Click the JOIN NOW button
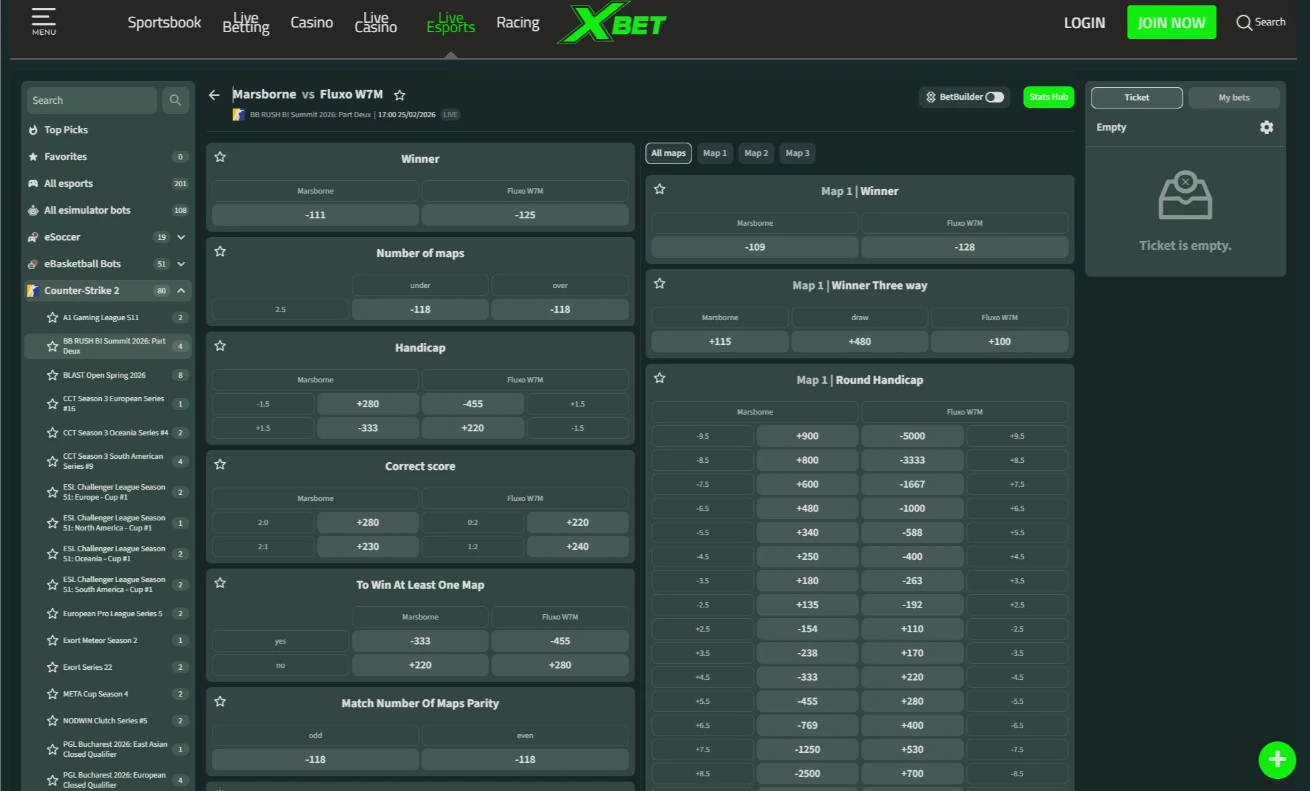The image size is (1310, 791). coord(1171,21)
